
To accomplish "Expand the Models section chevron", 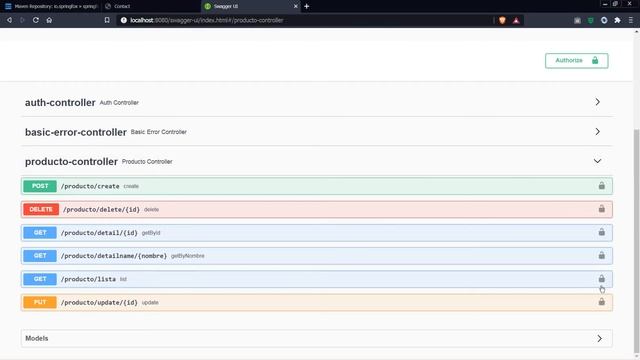I will (599, 338).
